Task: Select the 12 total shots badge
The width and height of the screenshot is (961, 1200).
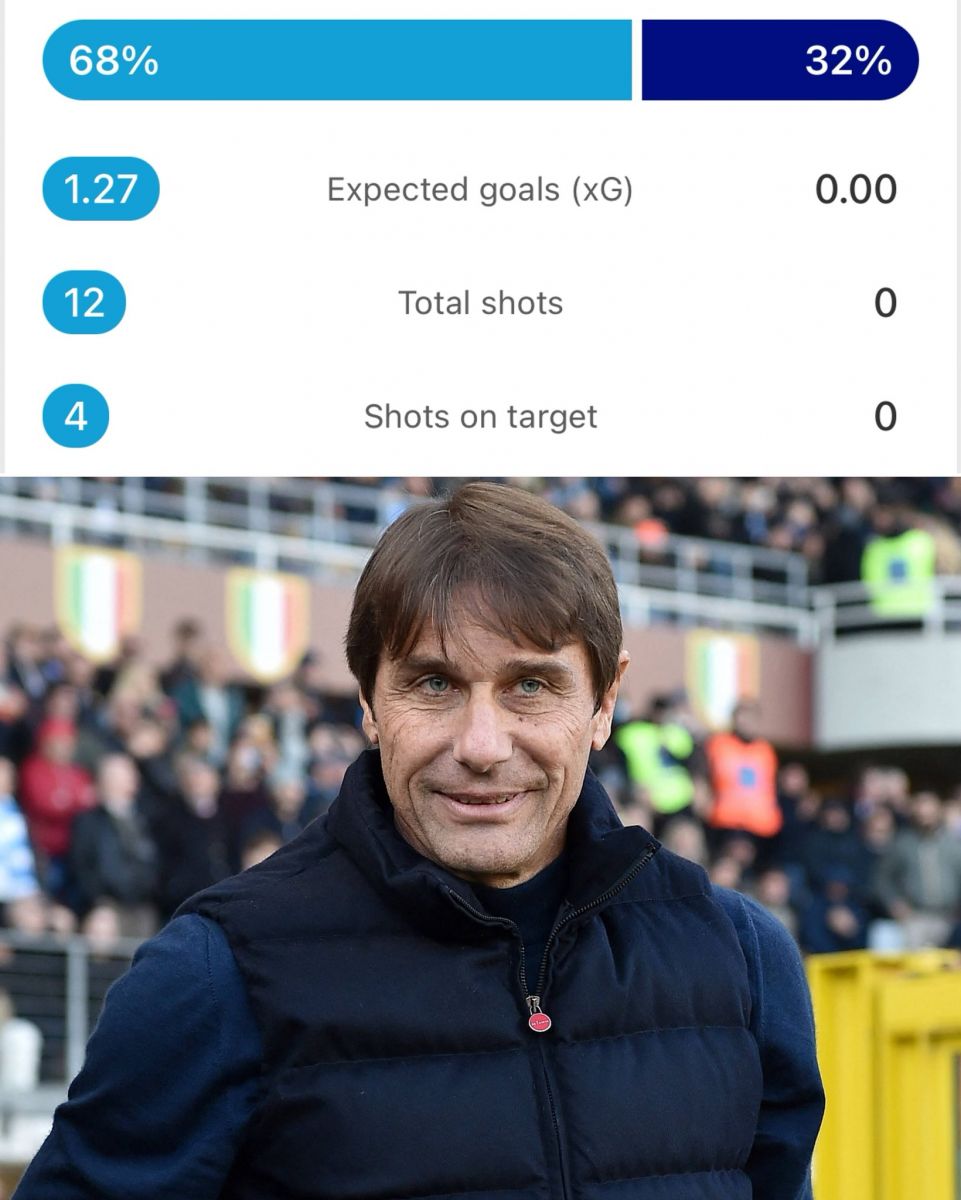Action: [84, 302]
